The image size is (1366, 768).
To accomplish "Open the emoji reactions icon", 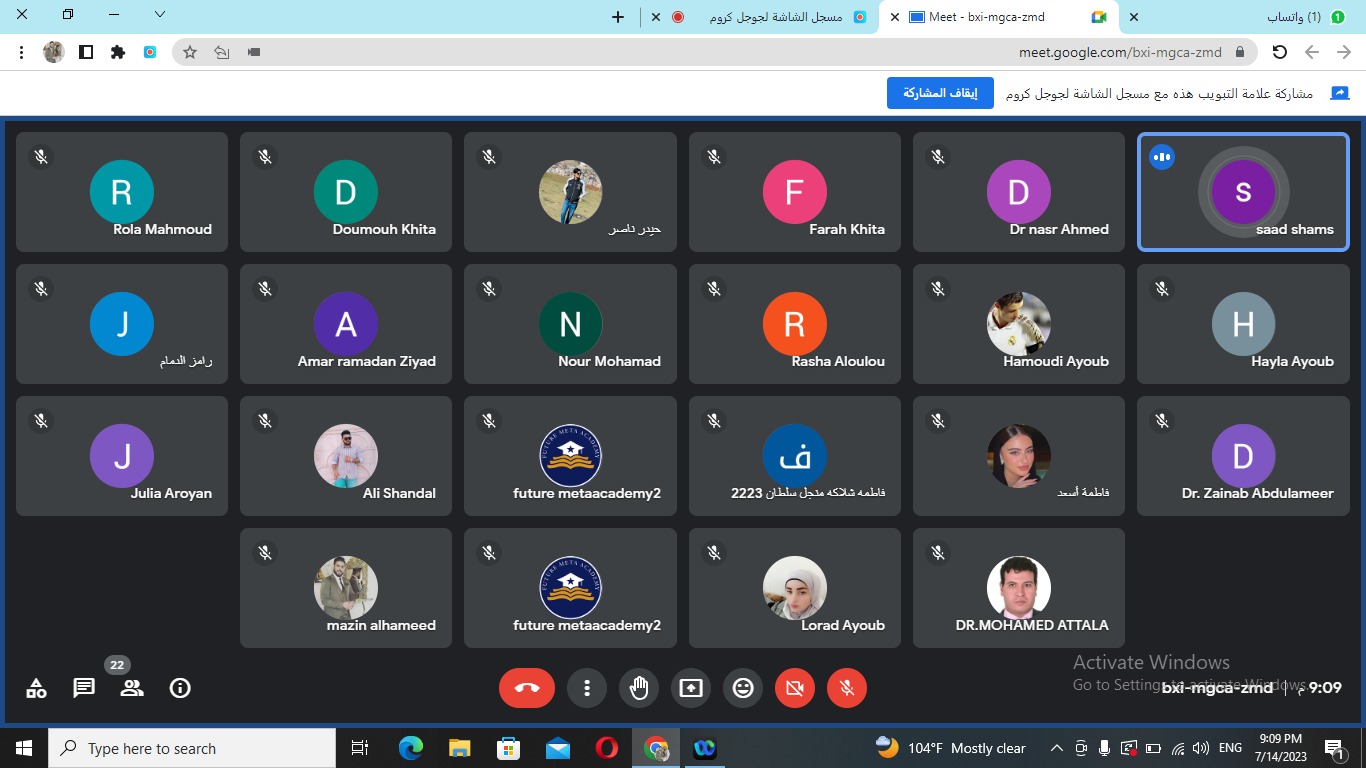I will [743, 688].
